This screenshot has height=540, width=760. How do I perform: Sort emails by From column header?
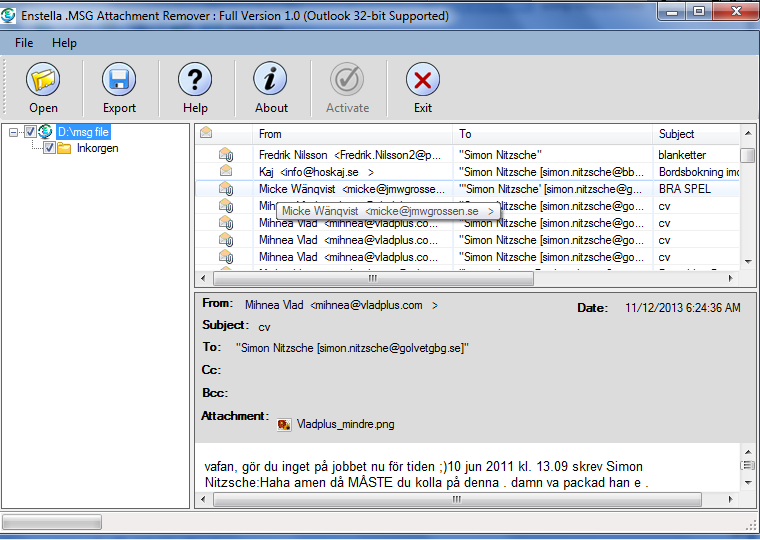270,134
